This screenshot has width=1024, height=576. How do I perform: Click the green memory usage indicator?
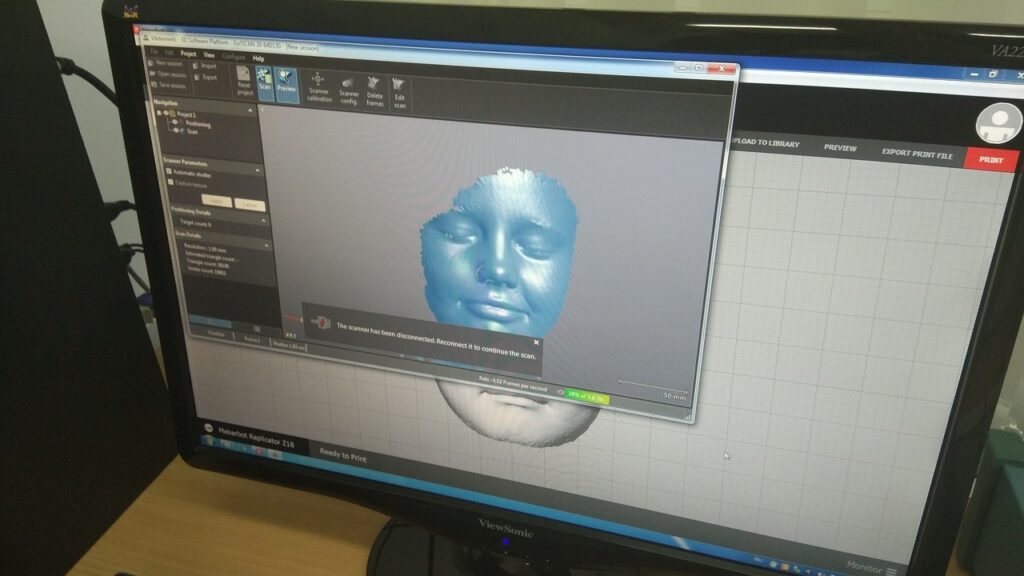click(x=586, y=396)
